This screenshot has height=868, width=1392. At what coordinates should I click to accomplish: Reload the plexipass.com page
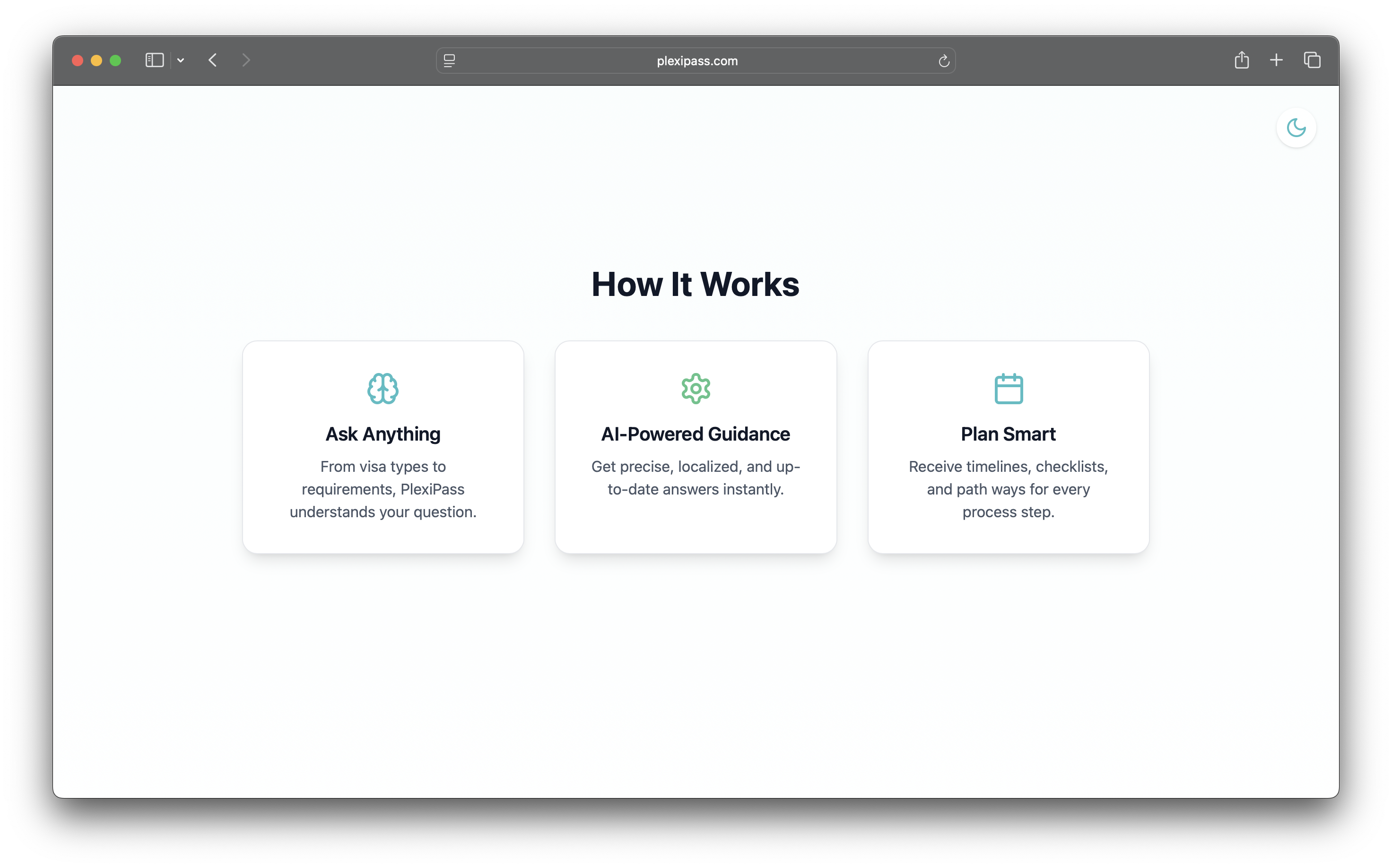(943, 61)
